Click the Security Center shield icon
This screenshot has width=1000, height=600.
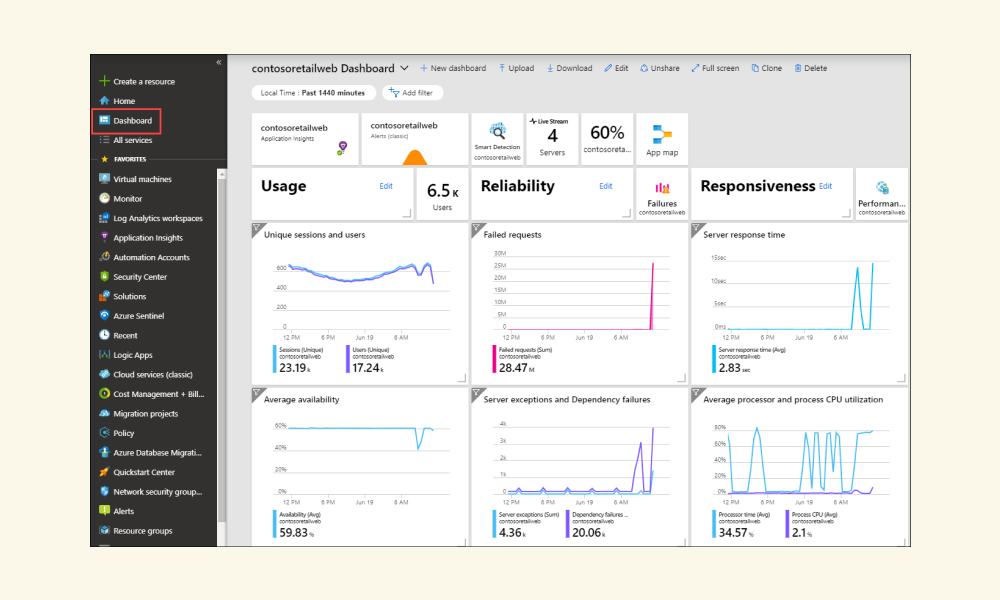pyautogui.click(x=105, y=277)
